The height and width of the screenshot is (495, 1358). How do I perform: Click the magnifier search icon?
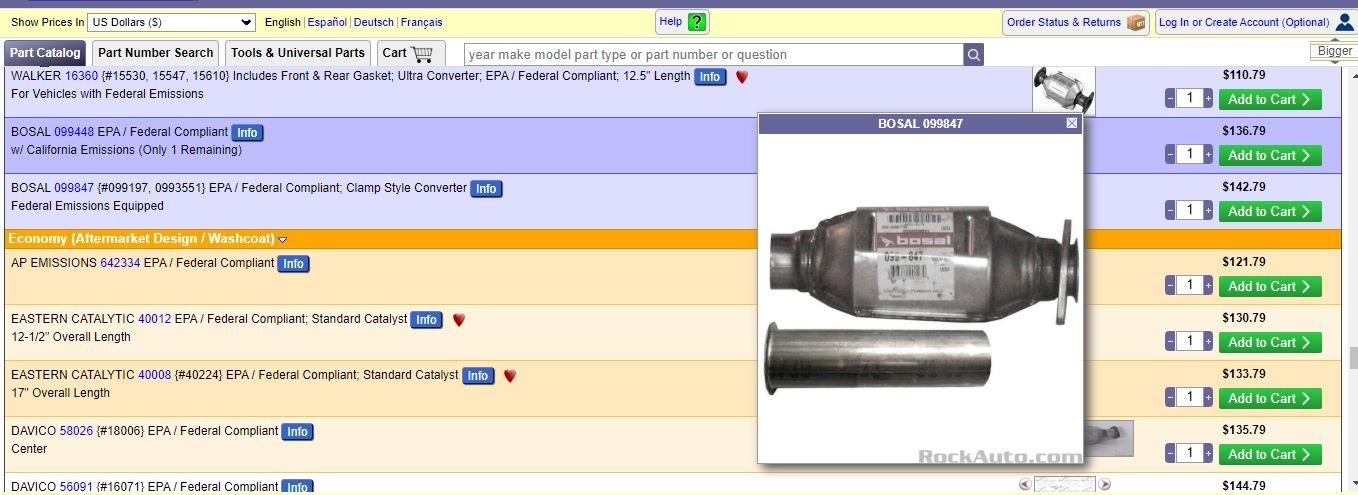tap(973, 55)
